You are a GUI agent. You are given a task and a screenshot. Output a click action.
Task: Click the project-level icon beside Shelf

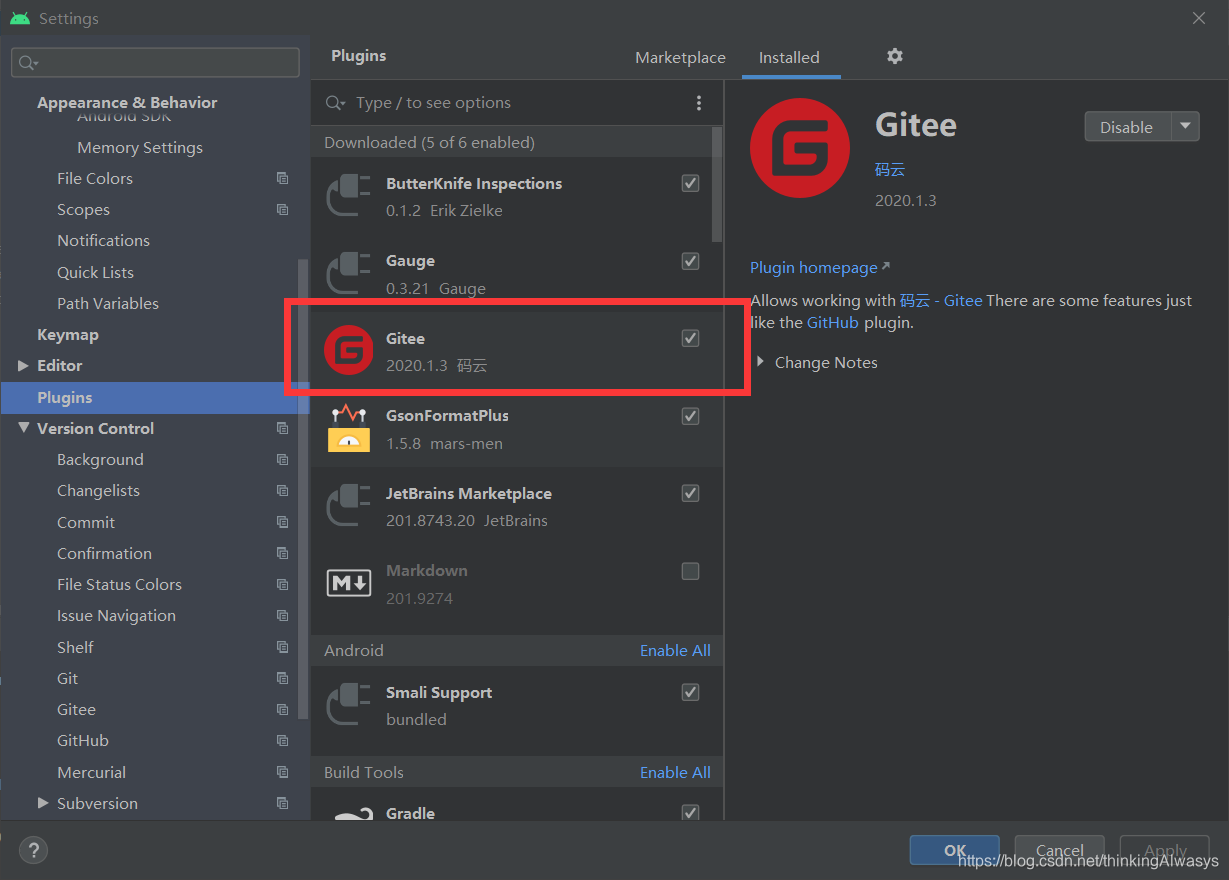tap(283, 647)
